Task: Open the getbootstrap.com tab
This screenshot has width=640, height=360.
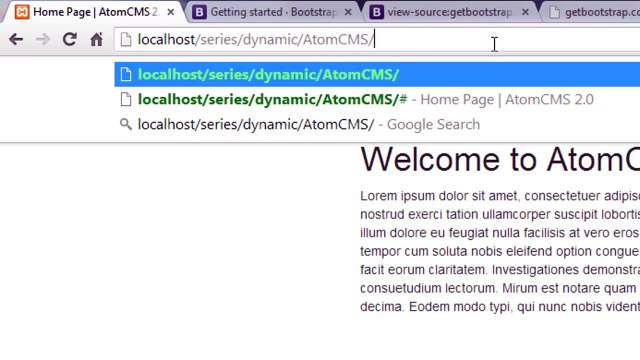Action: tap(592, 12)
